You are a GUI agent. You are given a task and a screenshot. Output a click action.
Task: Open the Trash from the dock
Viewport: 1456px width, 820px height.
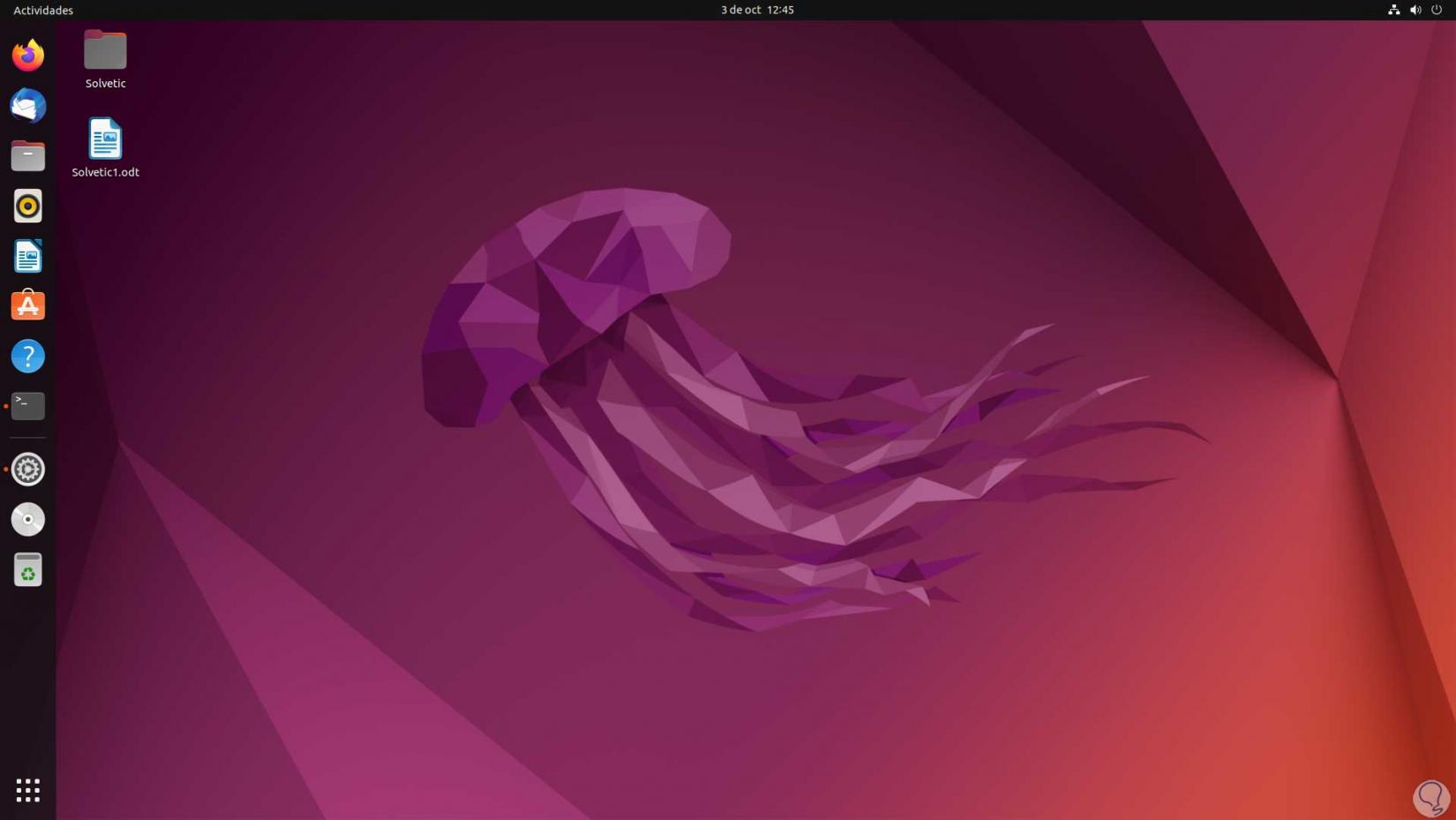click(27, 569)
